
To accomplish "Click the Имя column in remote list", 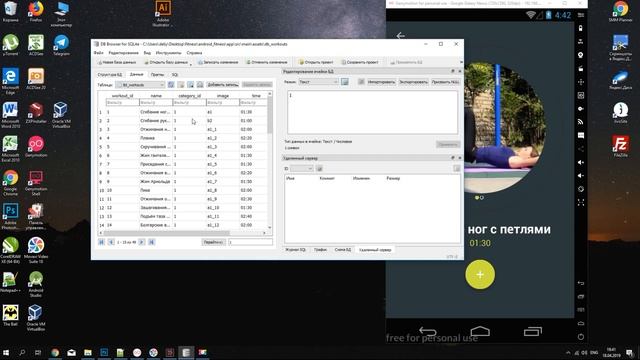I will (291, 179).
